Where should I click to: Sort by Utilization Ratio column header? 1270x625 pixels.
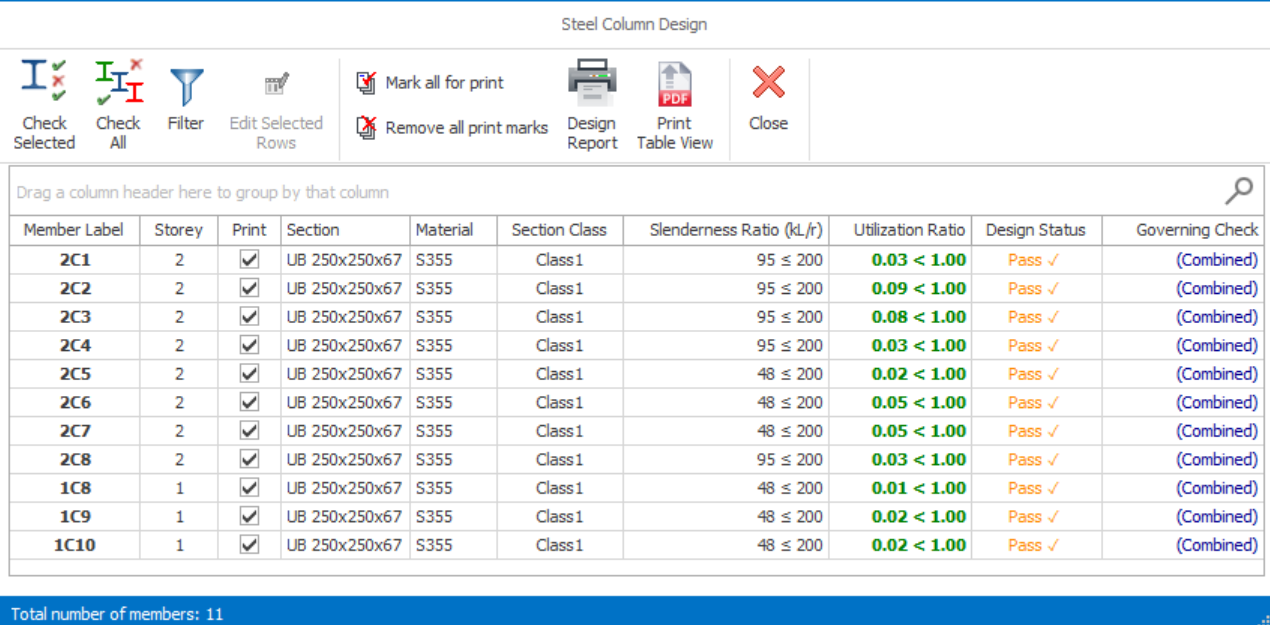click(908, 230)
